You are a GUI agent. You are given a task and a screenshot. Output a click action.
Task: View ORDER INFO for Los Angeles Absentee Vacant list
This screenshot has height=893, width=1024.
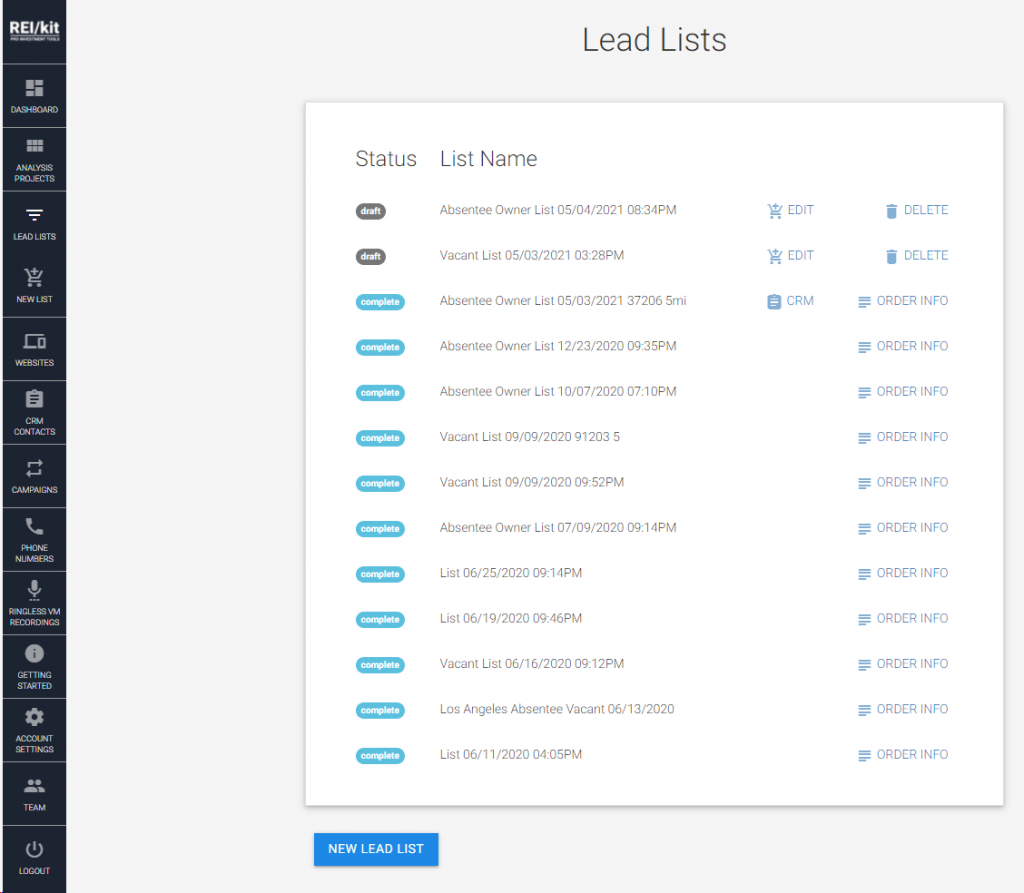point(901,709)
